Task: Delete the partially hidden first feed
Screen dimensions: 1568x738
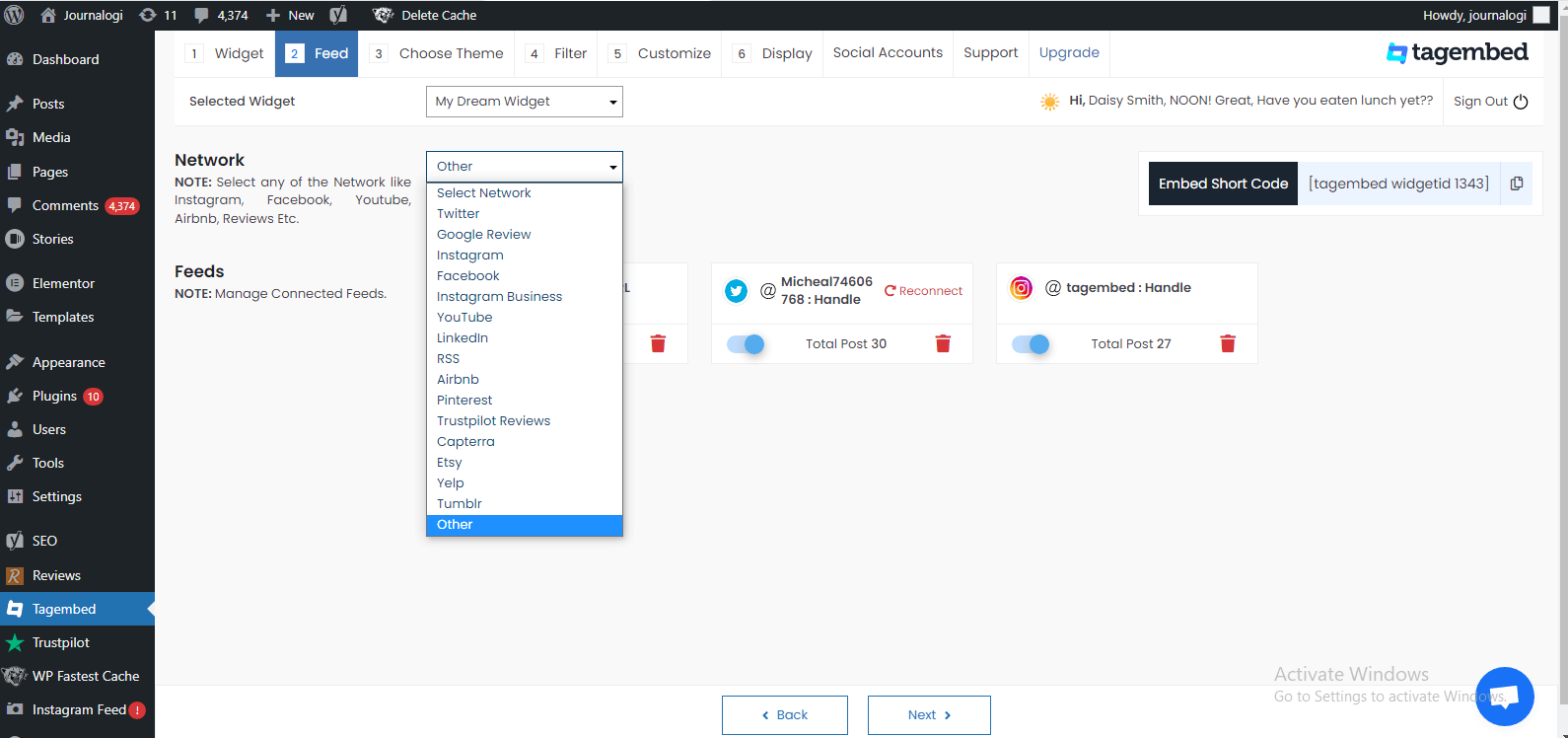Action: tap(658, 343)
